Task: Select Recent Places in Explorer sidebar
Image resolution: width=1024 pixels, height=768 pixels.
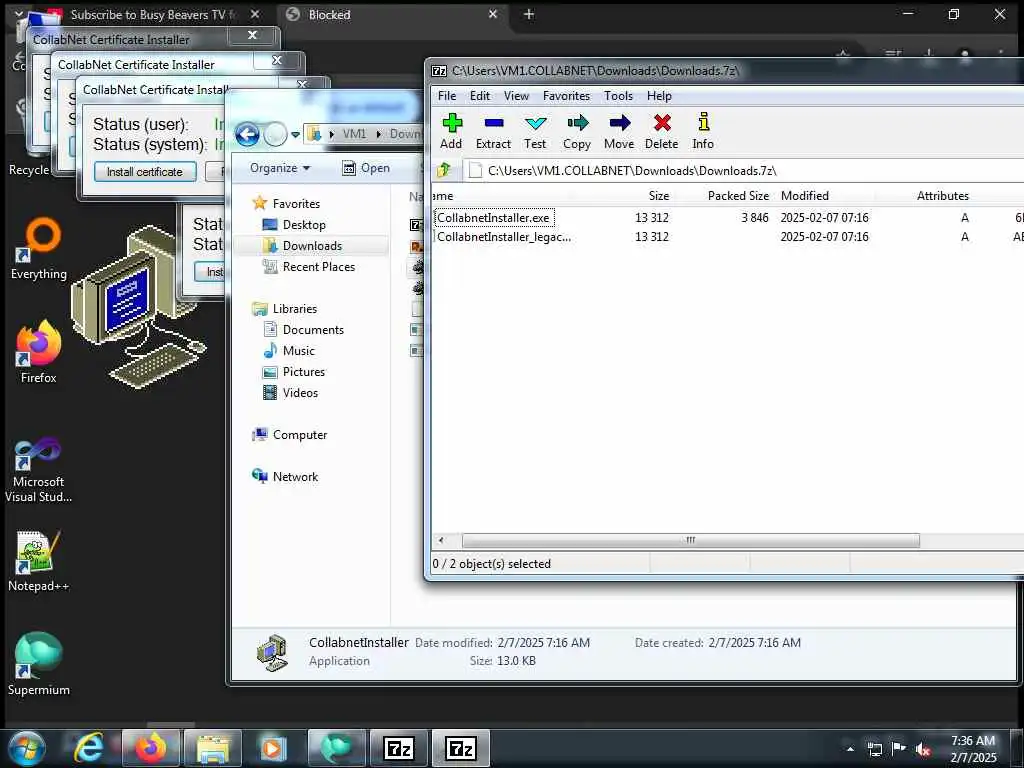Action: [x=309, y=266]
